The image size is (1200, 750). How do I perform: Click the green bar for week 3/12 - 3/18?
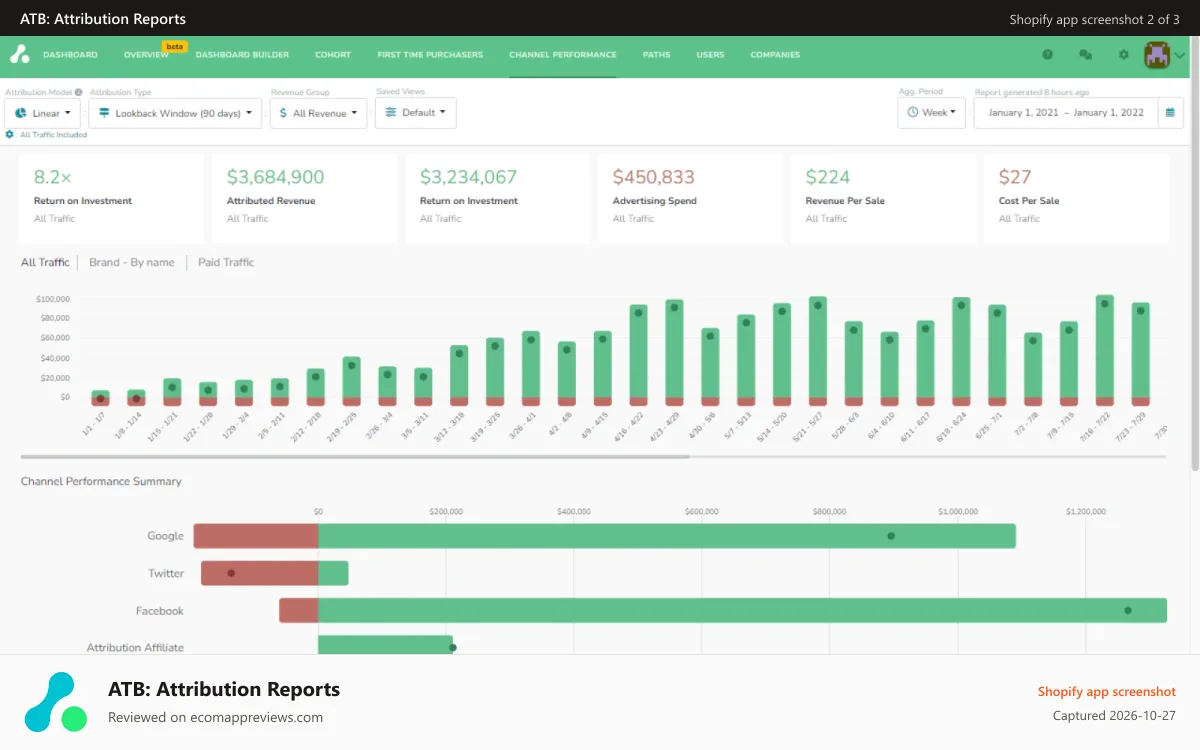tap(459, 371)
